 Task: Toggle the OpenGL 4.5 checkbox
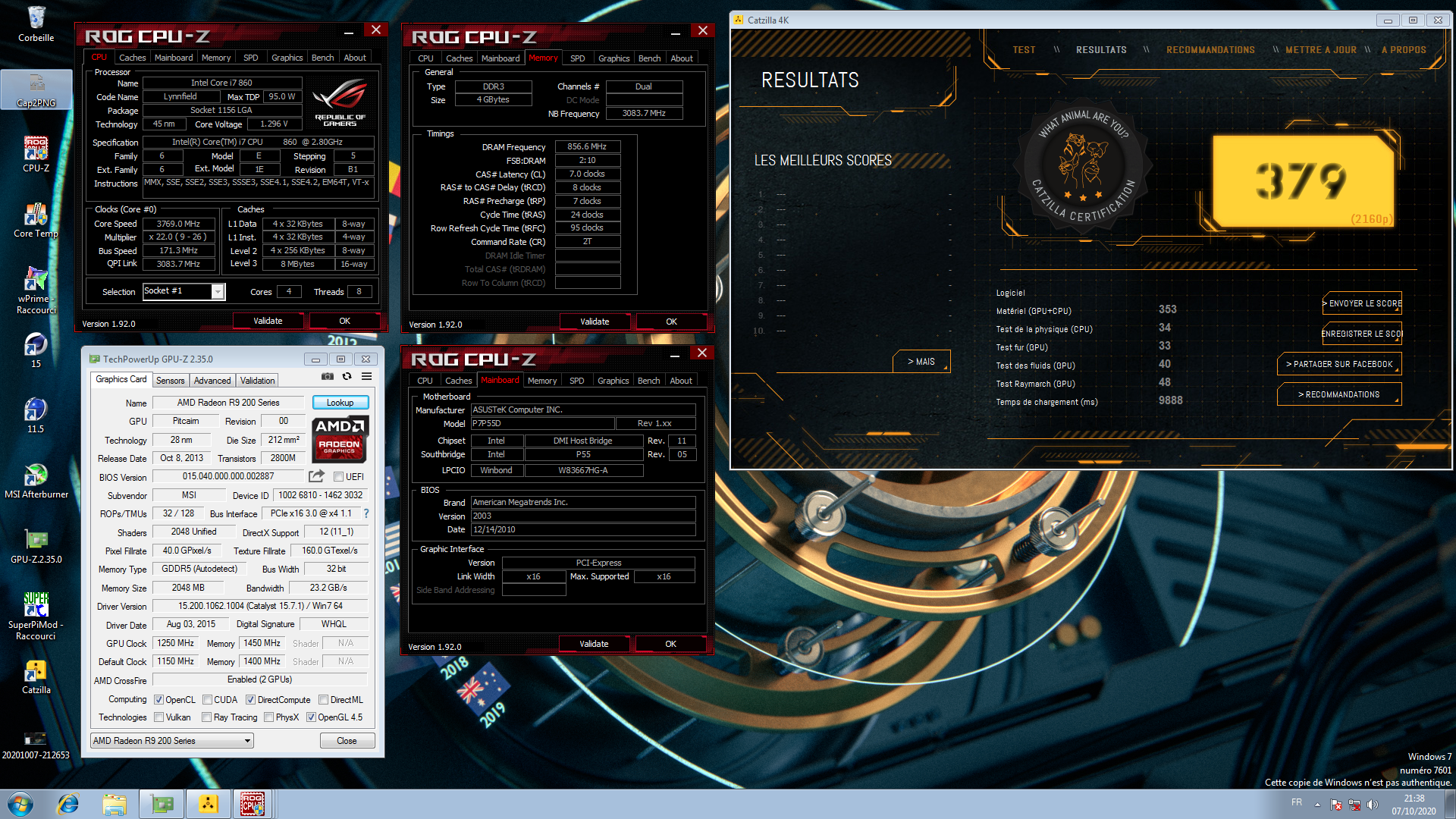pos(311,717)
